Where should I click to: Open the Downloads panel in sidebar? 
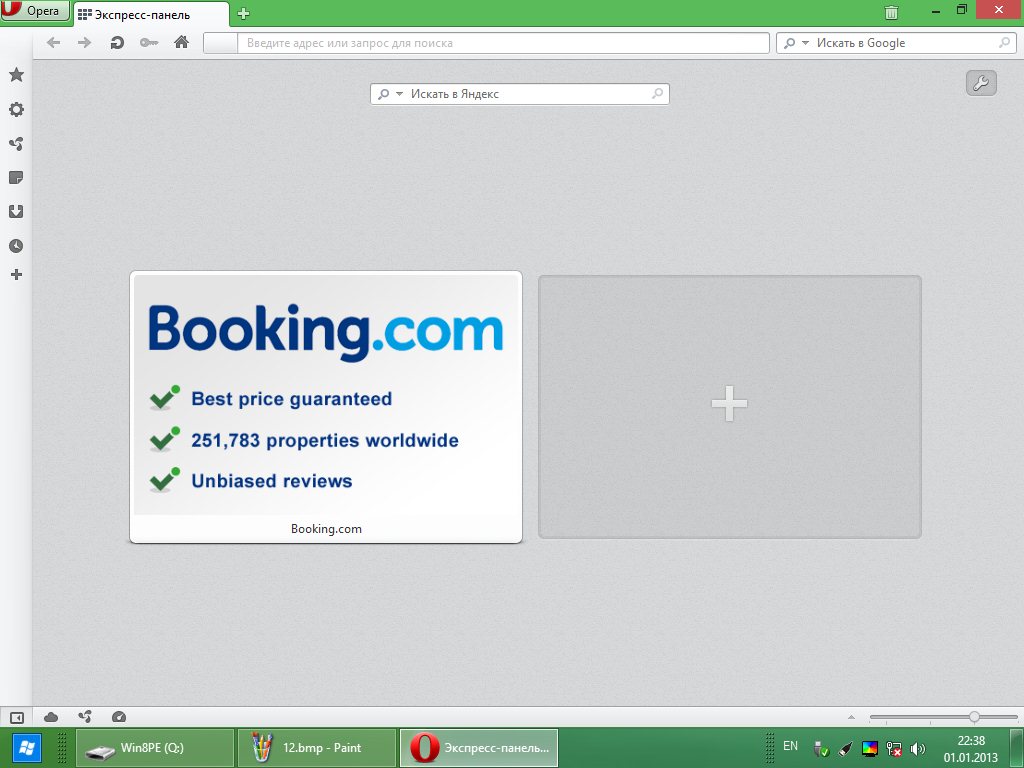(16, 212)
